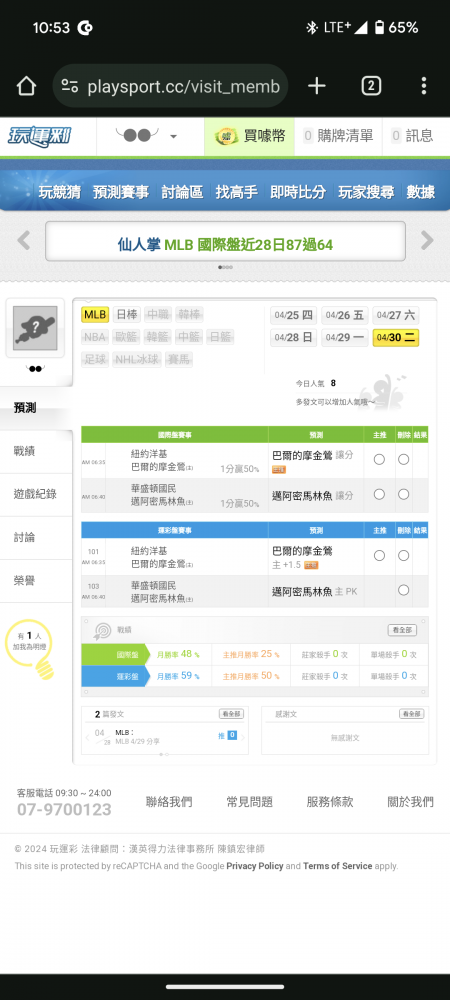The image size is (450, 1000).
Task: Select 主推 radio for 運彩盤 game 101
Action: (x=379, y=555)
